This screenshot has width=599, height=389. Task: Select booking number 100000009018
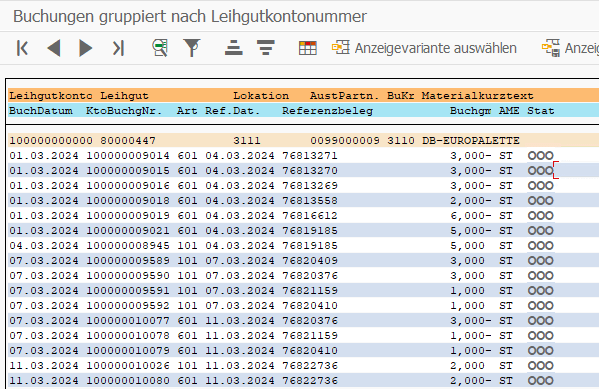(x=128, y=201)
